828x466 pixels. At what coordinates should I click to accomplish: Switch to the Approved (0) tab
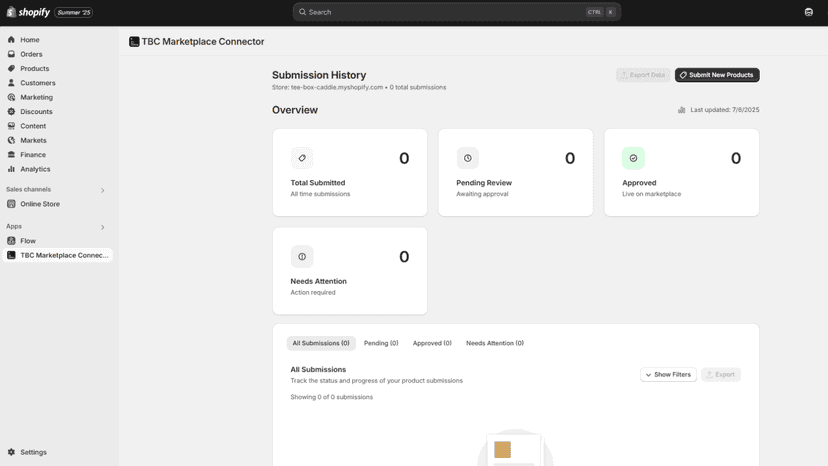coord(432,343)
